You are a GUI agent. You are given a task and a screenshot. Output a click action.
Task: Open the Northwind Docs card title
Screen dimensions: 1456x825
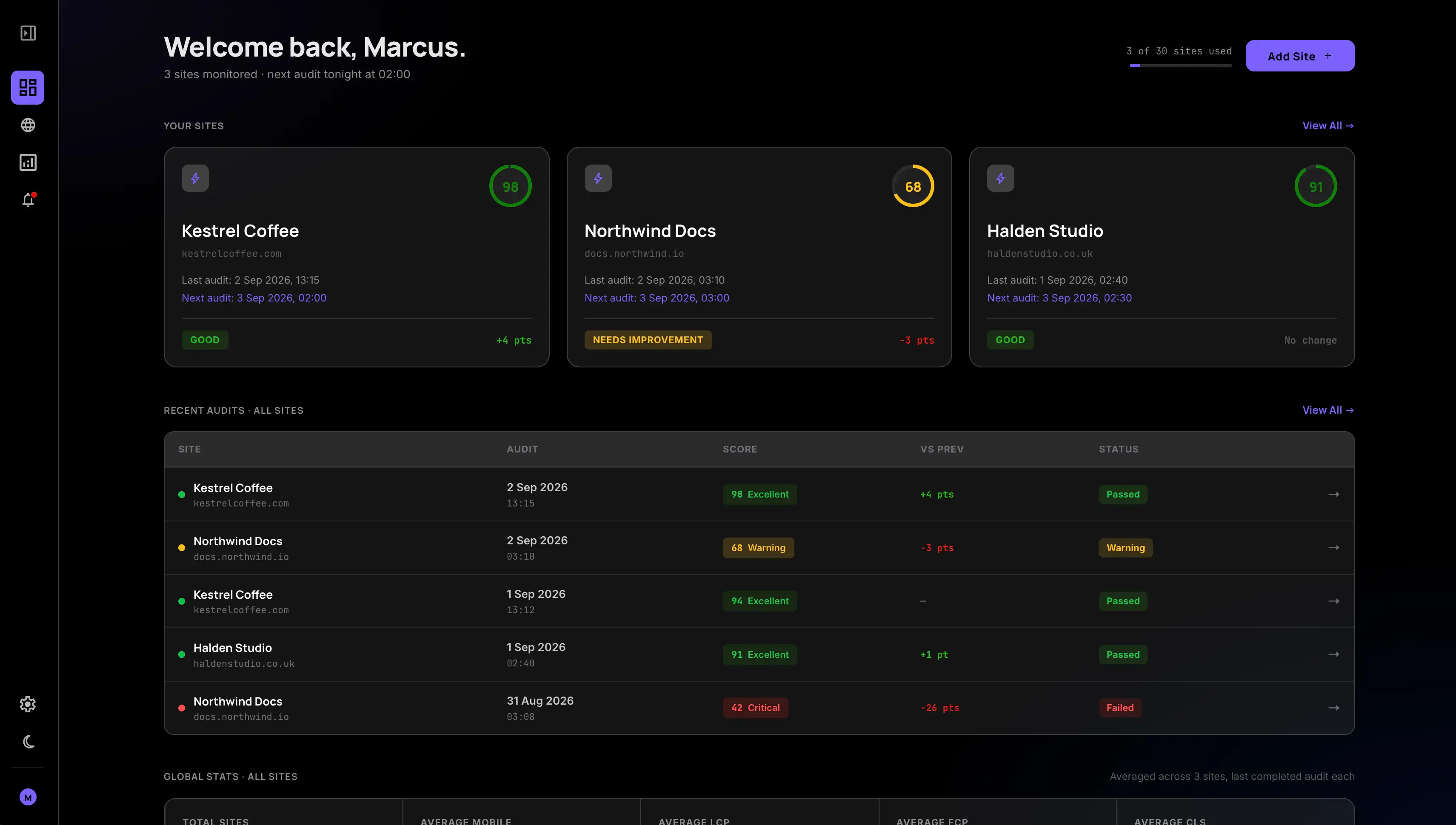pyautogui.click(x=650, y=230)
